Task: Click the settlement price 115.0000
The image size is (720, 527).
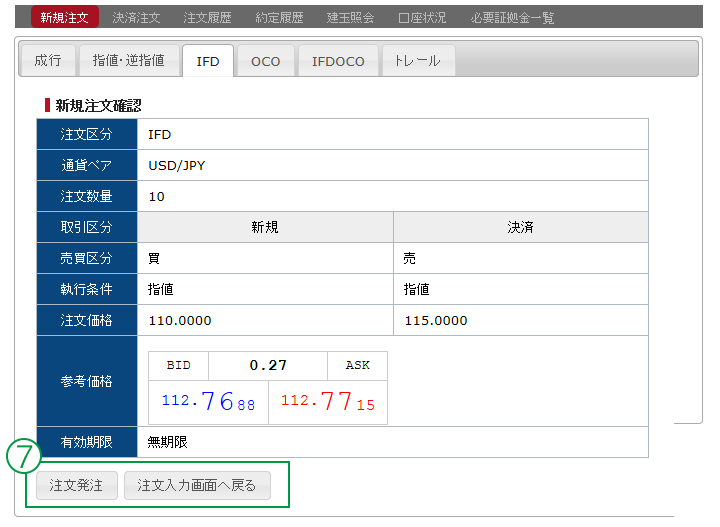Action: pyautogui.click(x=436, y=320)
